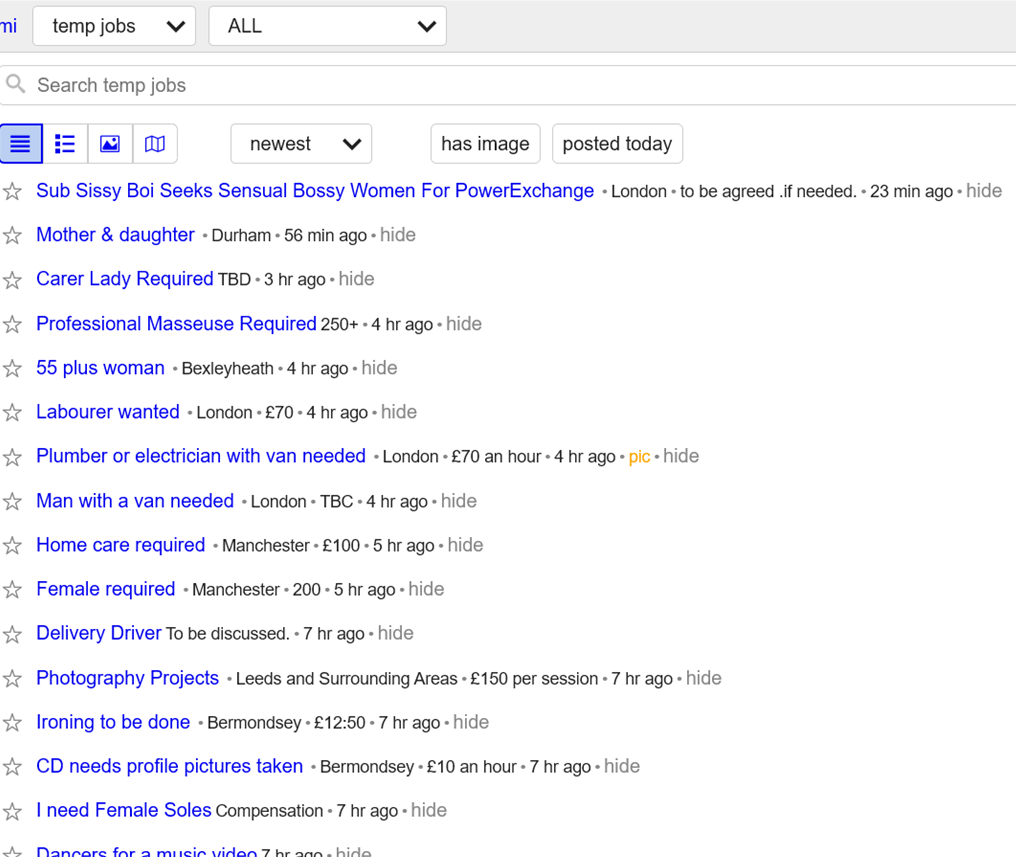The height and width of the screenshot is (857, 1016).
Task: Open the 'Photography Projects' posting
Action: (x=128, y=678)
